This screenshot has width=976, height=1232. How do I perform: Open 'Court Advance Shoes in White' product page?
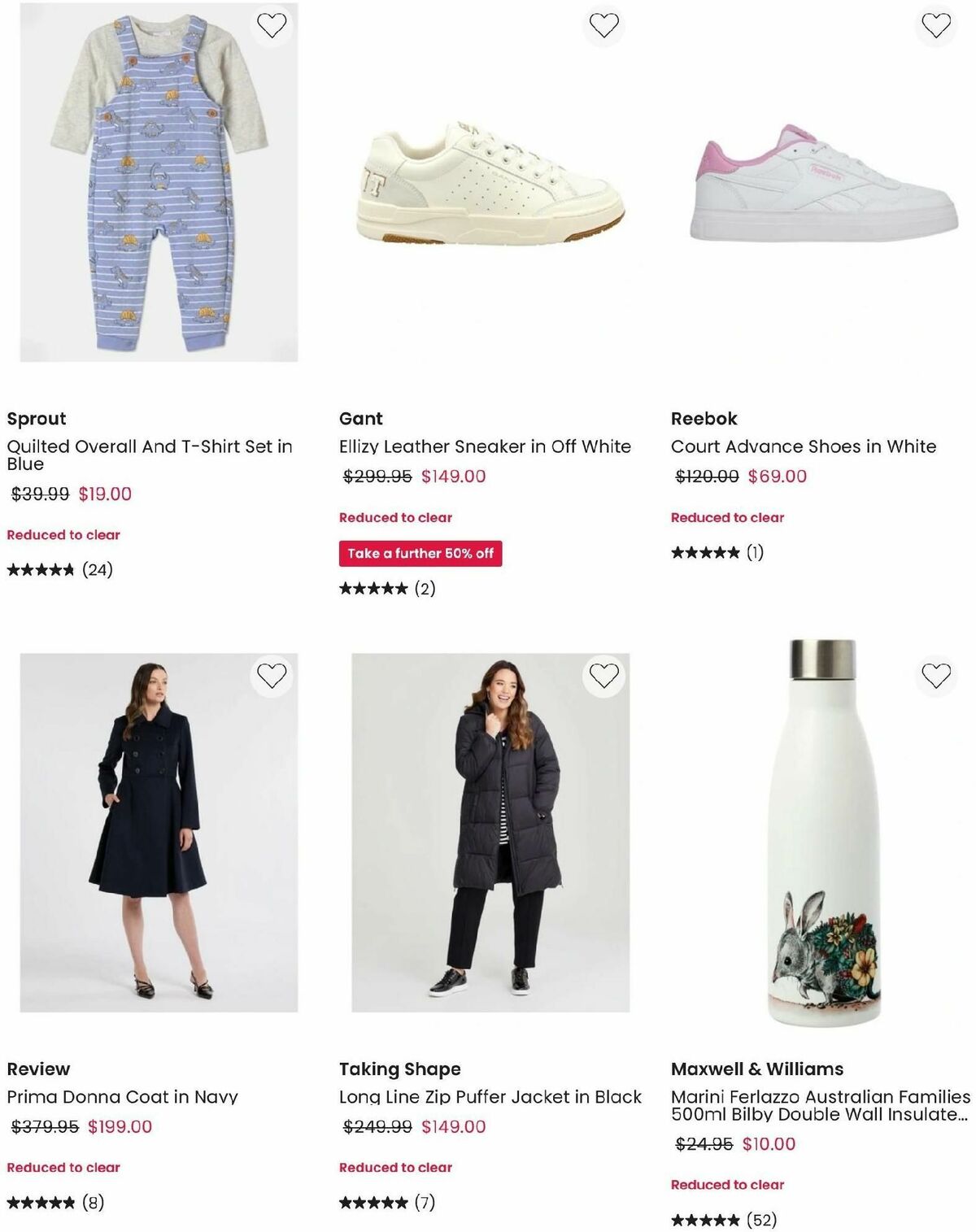click(x=804, y=446)
